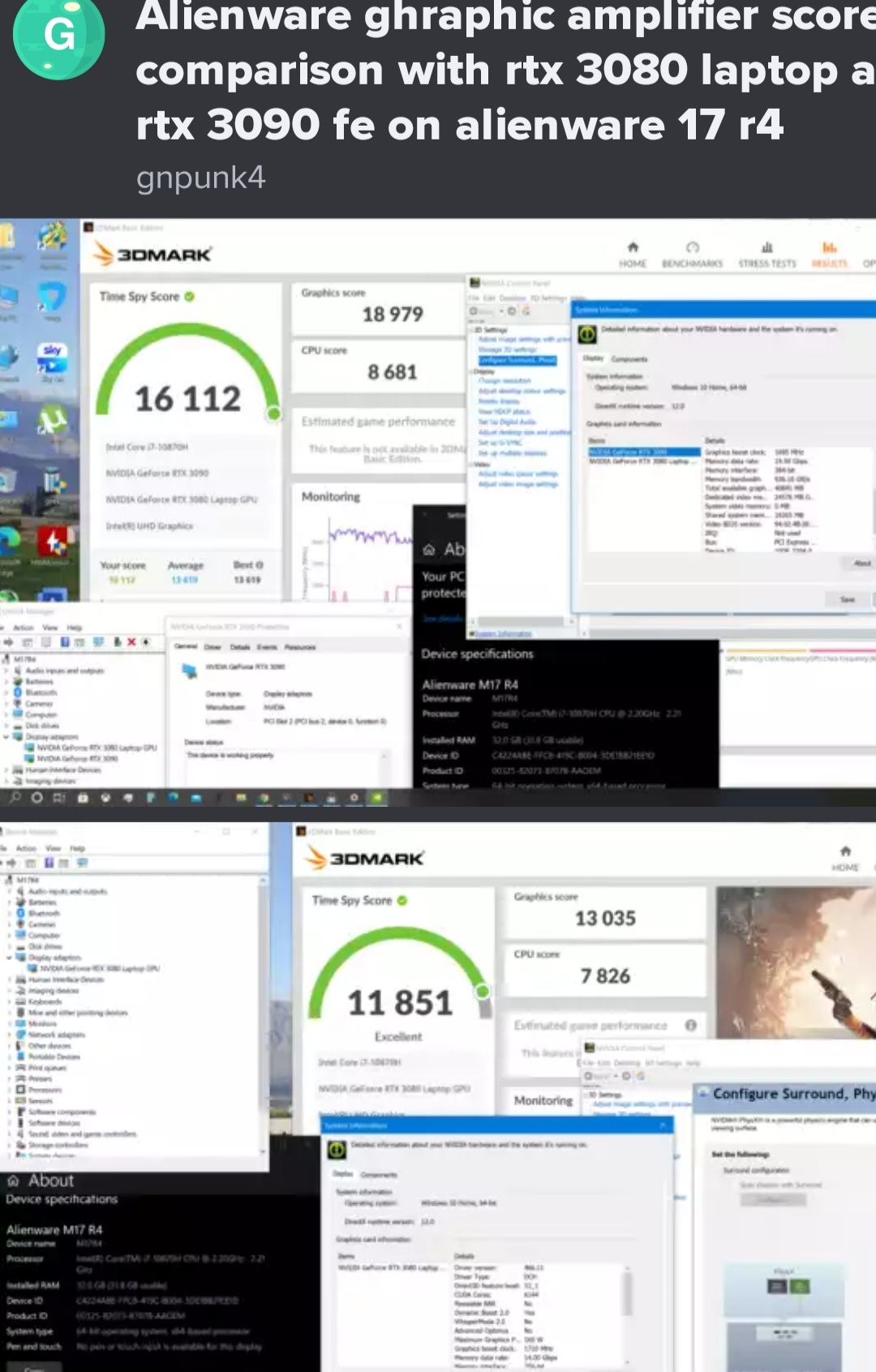Select Change resolution in NVIDIA Control Panel

(505, 380)
